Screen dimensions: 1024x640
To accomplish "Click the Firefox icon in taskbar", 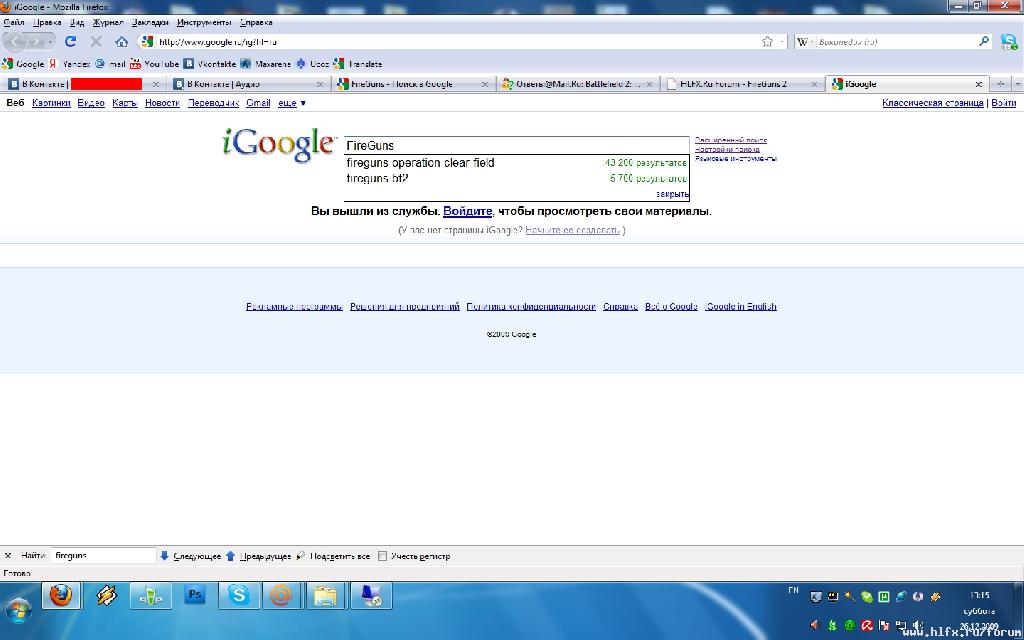I will click(61, 596).
